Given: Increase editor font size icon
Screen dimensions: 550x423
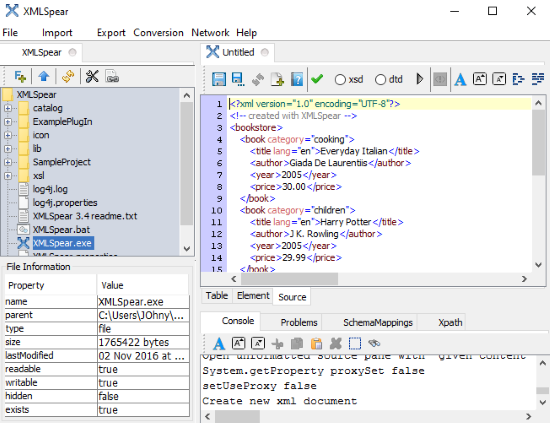Looking at the screenshot, I should point(479,79).
